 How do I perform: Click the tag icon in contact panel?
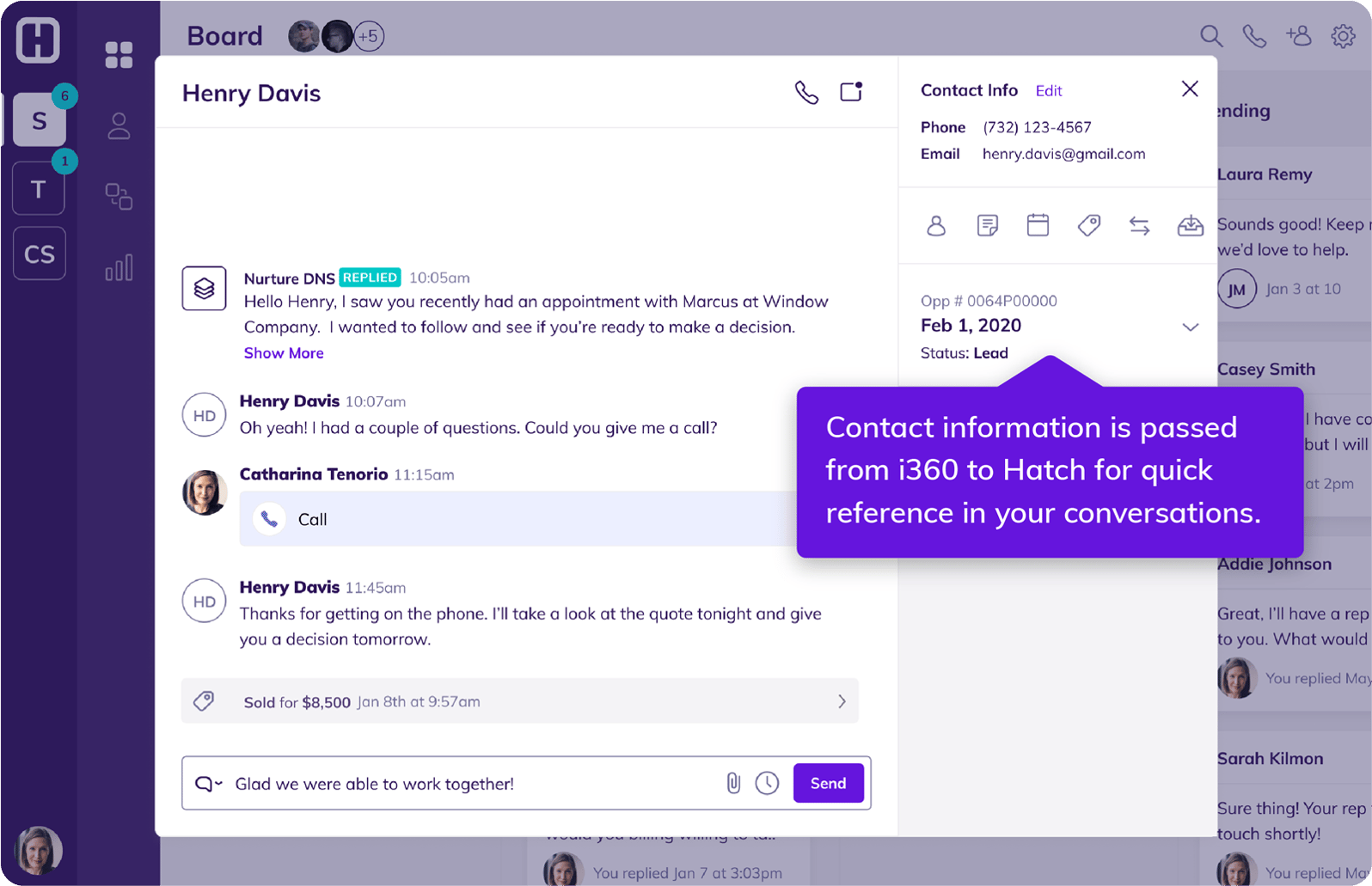(x=1088, y=225)
